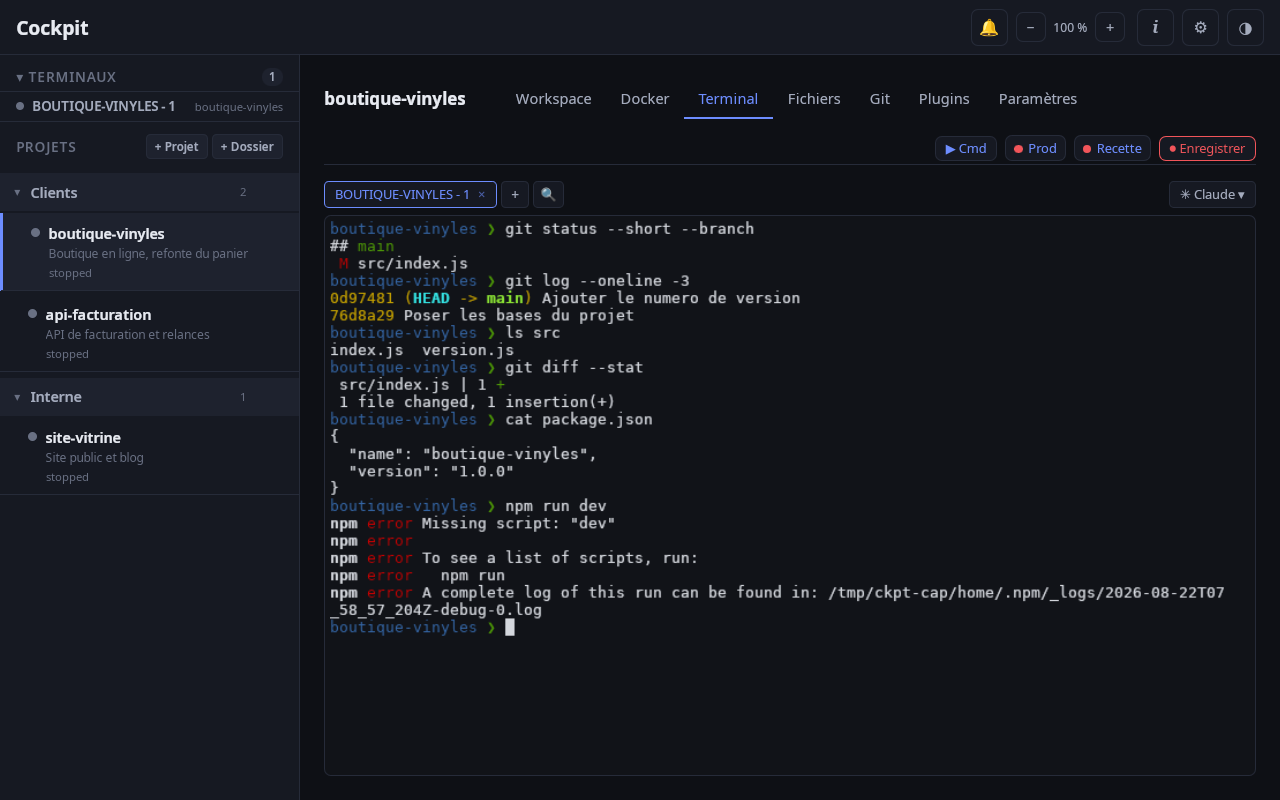The width and height of the screenshot is (1280, 800).
Task: Select the BOUTIQUE-VINYLES - 1 sidebar terminal
Action: pyautogui.click(x=150, y=106)
